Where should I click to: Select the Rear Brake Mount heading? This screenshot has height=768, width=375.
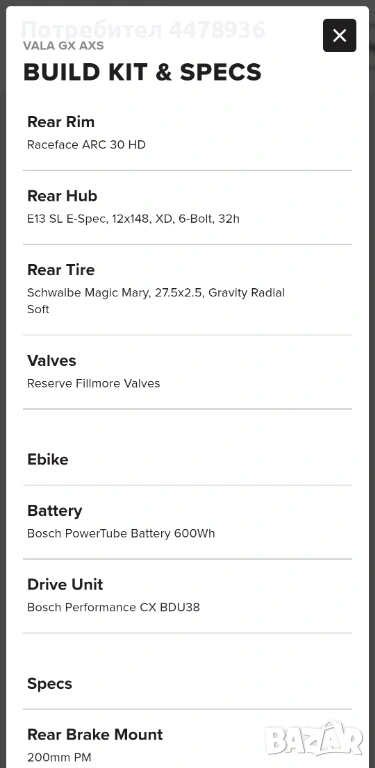point(95,735)
